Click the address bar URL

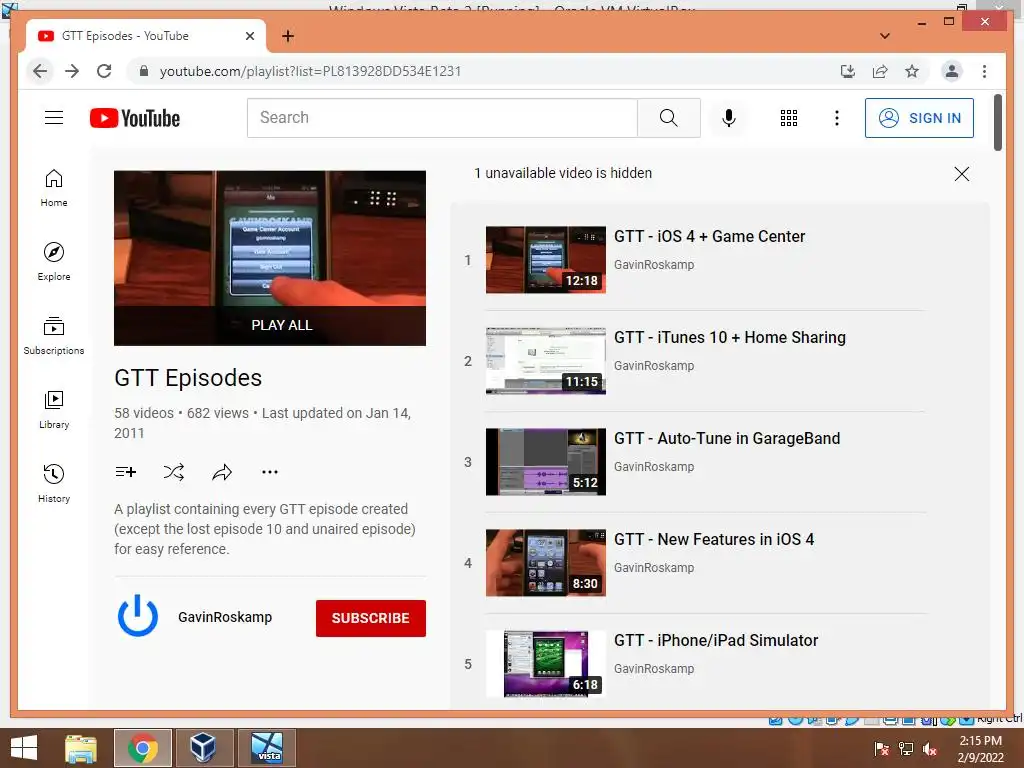coord(310,71)
